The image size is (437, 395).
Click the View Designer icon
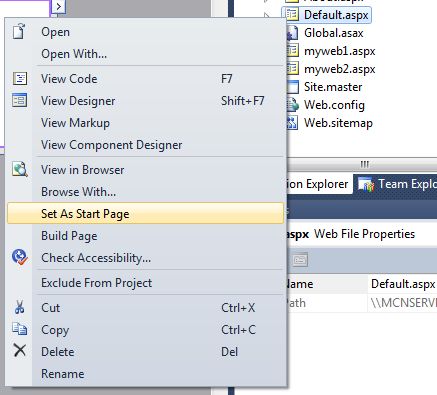point(20,100)
